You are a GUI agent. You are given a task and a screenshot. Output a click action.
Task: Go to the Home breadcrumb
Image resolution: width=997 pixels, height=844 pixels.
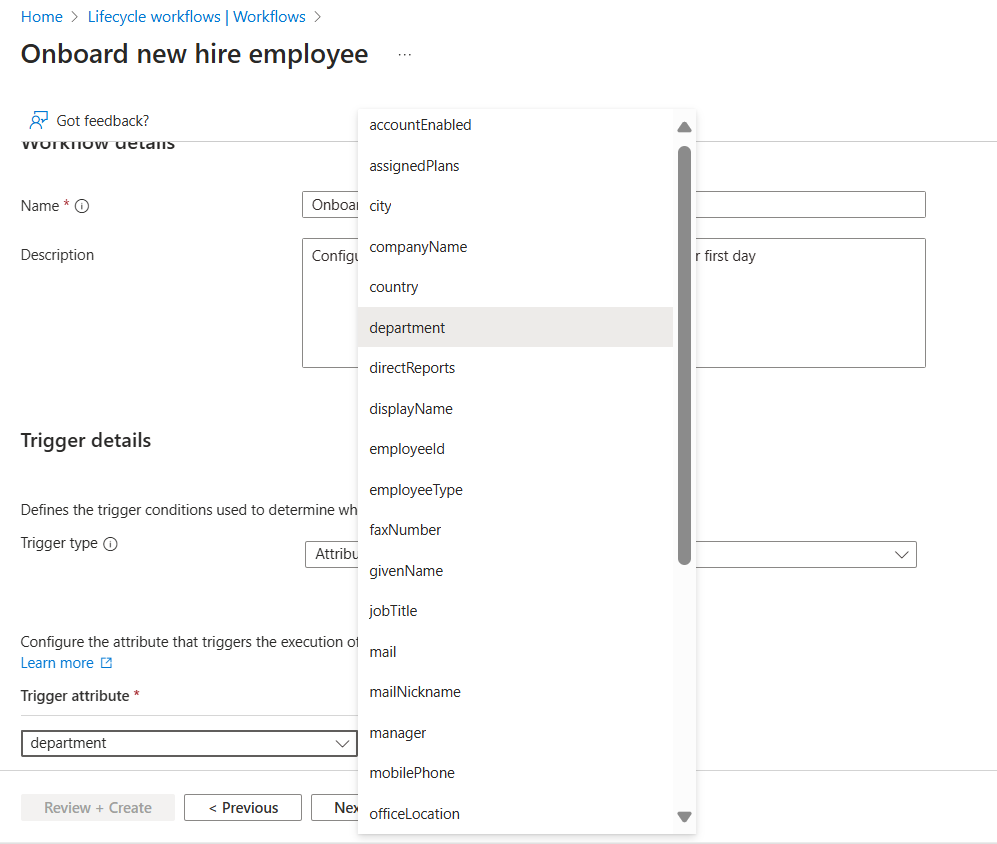coord(42,17)
